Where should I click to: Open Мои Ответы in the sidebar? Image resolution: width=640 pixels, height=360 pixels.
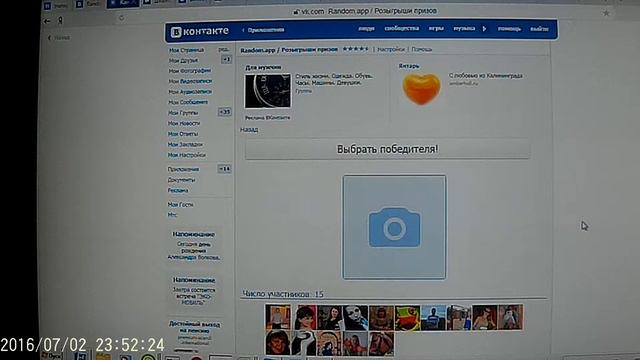pyautogui.click(x=183, y=134)
